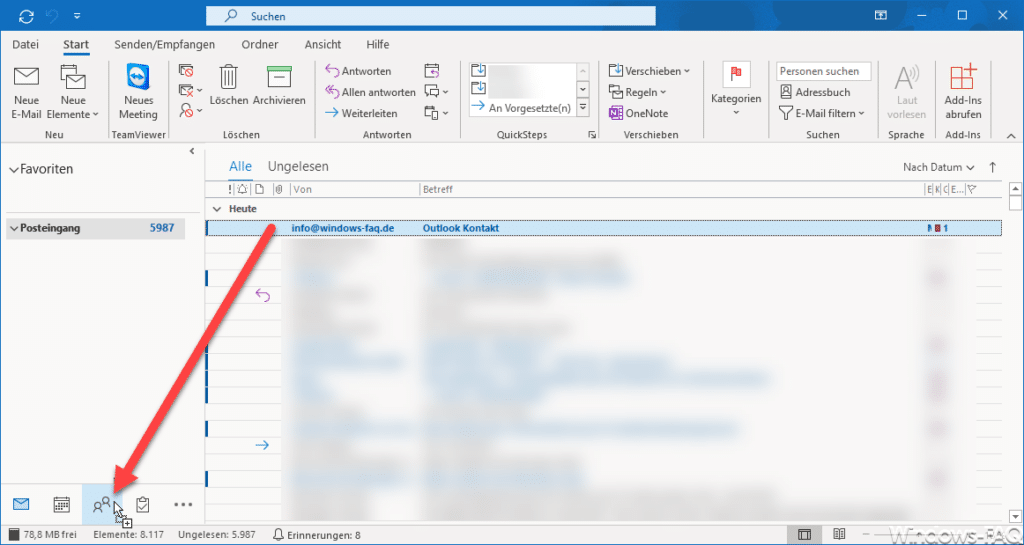Click the reply with meeting icon
Viewport: 1024px width, 545px height.
[432, 70]
